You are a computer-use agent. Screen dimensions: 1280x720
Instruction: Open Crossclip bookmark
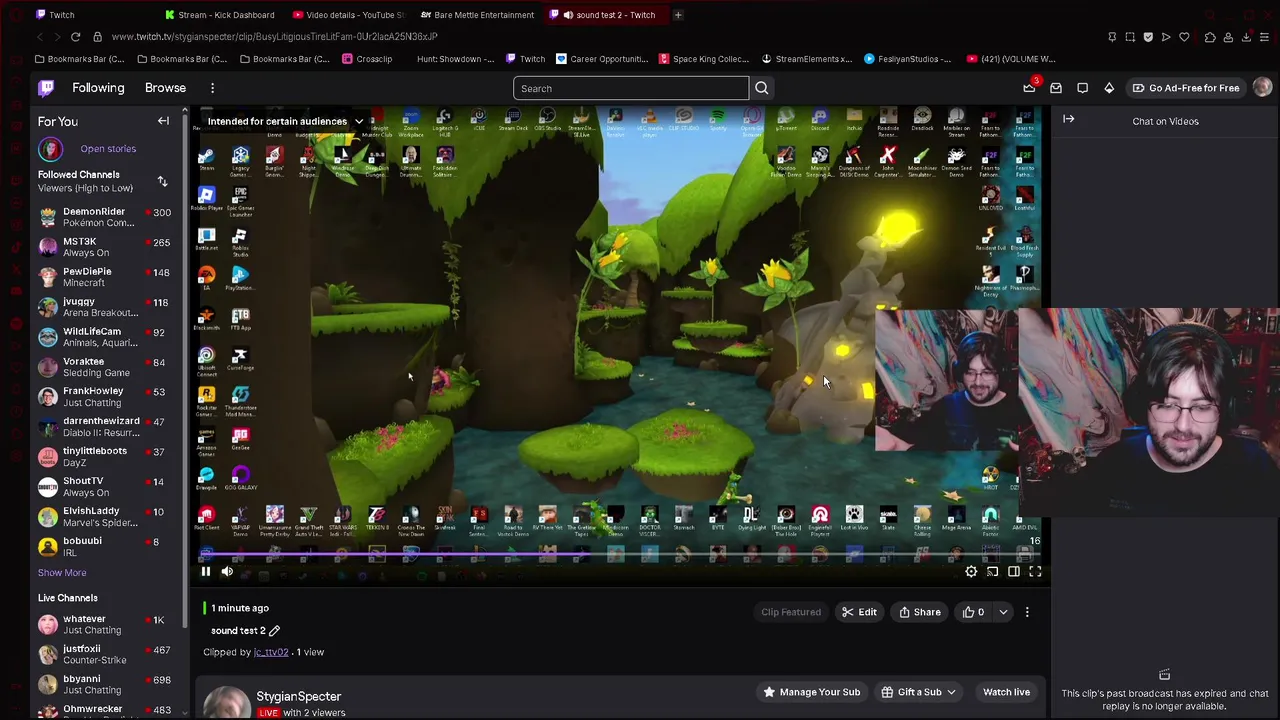pyautogui.click(x=367, y=59)
